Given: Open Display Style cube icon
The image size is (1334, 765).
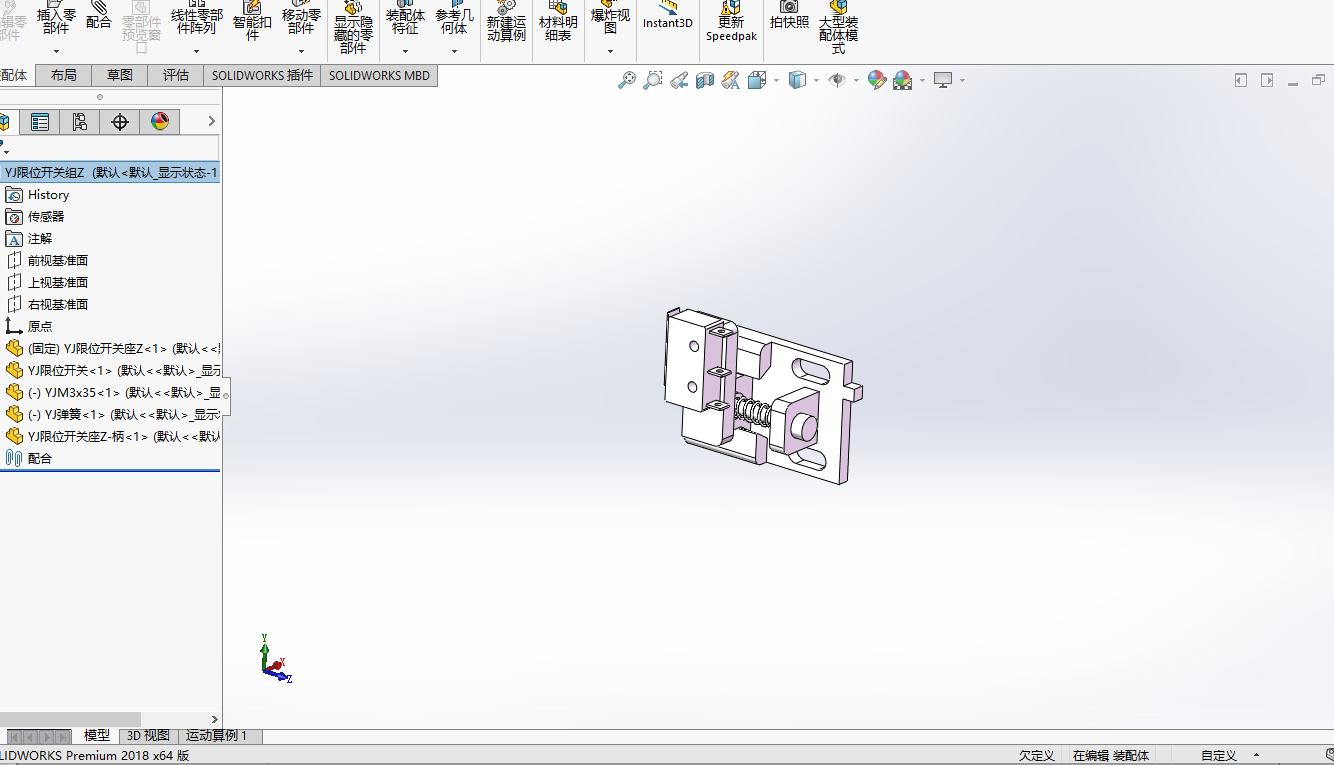Looking at the screenshot, I should click(x=797, y=80).
